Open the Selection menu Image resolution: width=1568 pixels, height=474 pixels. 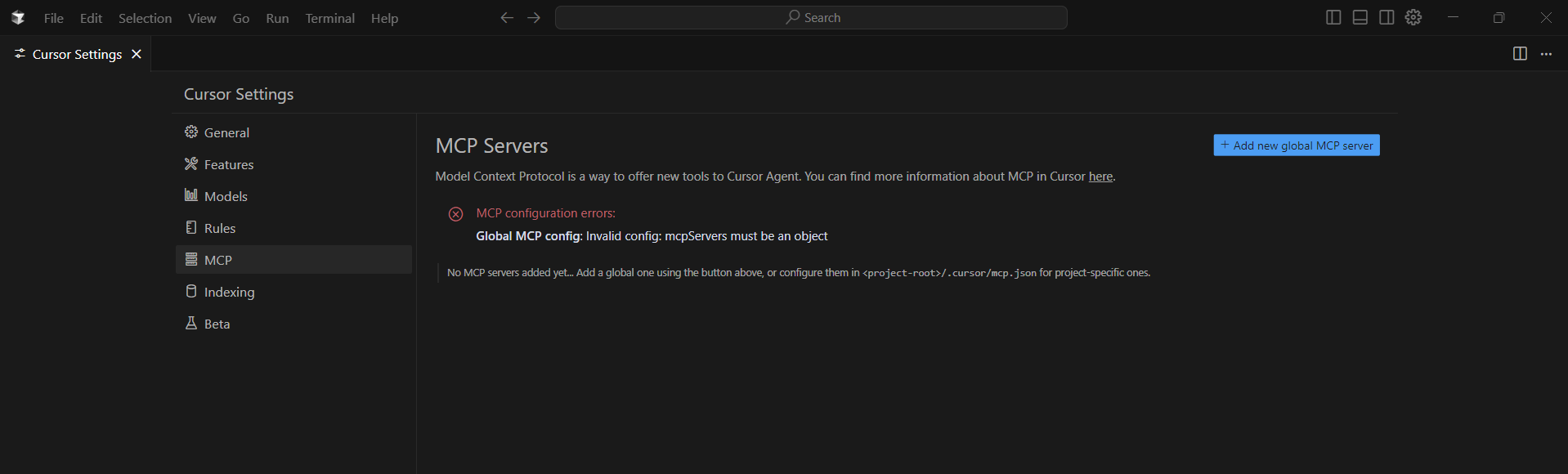click(x=145, y=18)
